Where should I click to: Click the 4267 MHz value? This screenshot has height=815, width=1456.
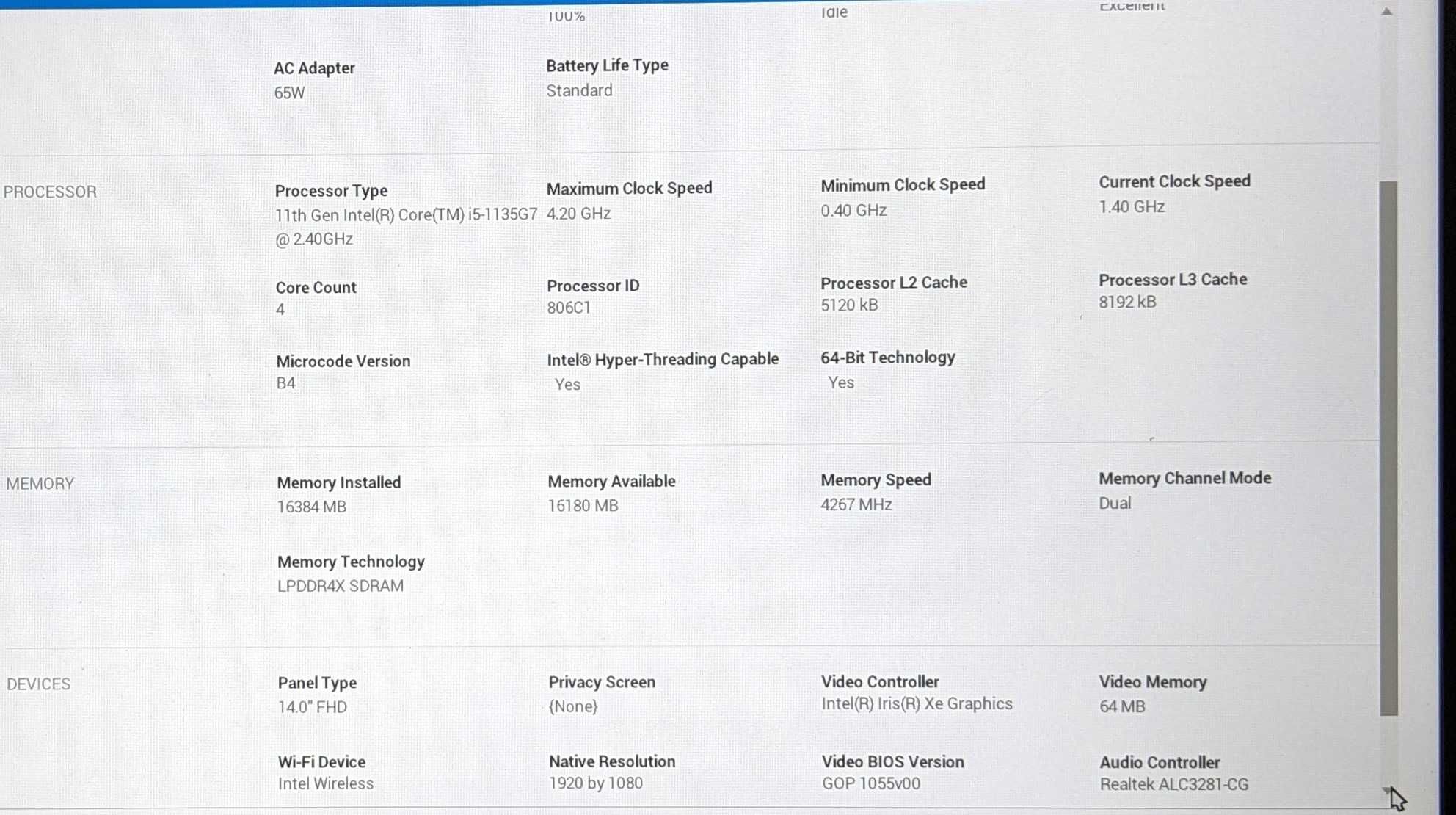pos(856,505)
